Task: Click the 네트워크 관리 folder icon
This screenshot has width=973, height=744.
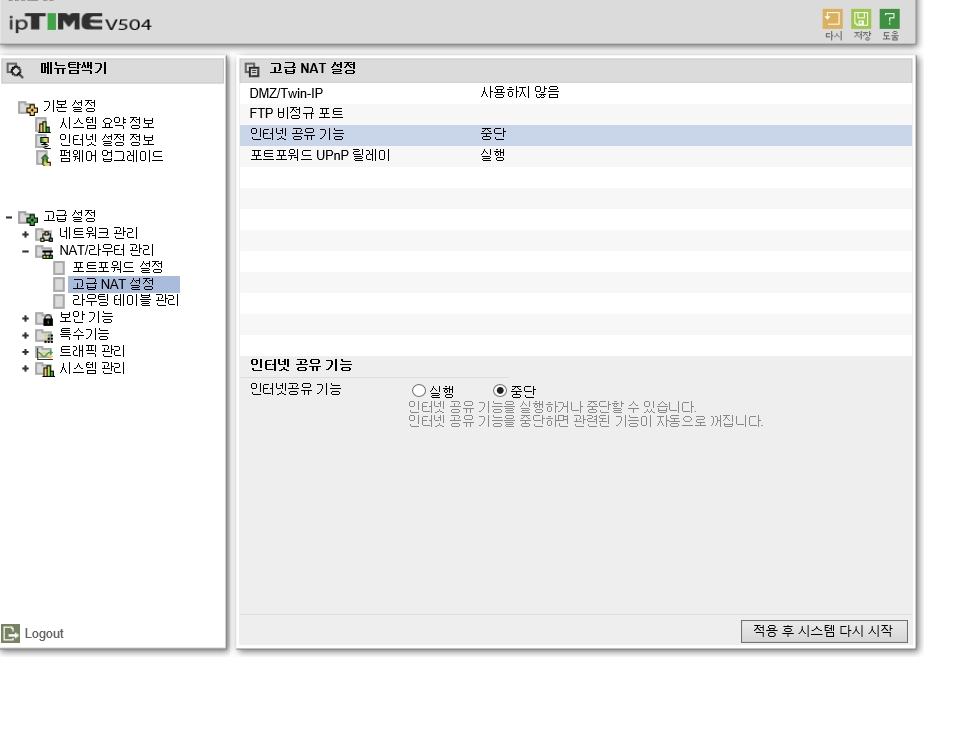Action: pyautogui.click(x=44, y=235)
